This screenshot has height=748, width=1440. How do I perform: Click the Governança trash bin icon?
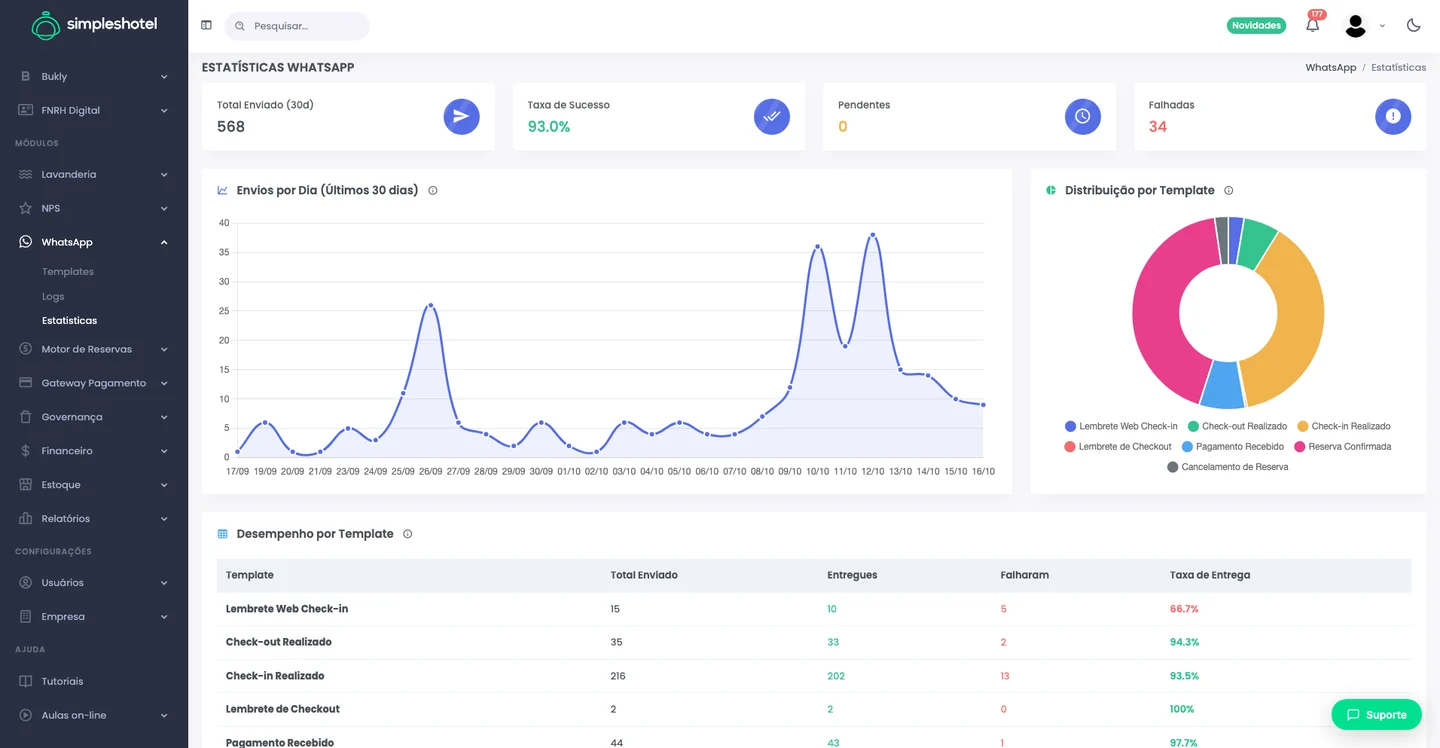pos(26,417)
